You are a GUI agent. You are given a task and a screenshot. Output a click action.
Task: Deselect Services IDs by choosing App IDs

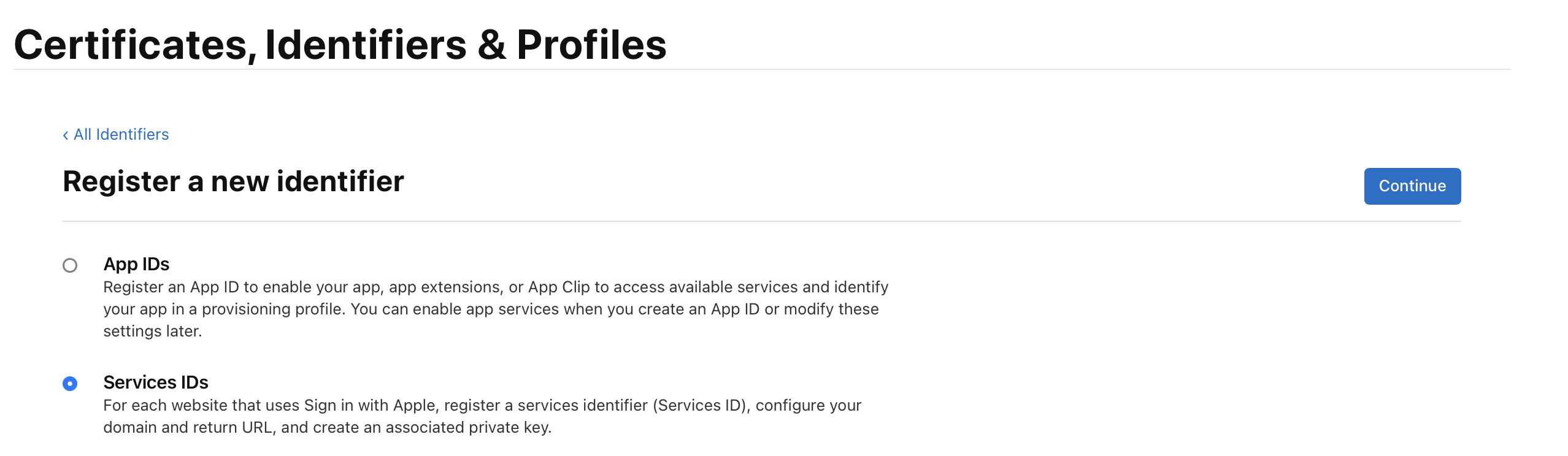coord(70,265)
